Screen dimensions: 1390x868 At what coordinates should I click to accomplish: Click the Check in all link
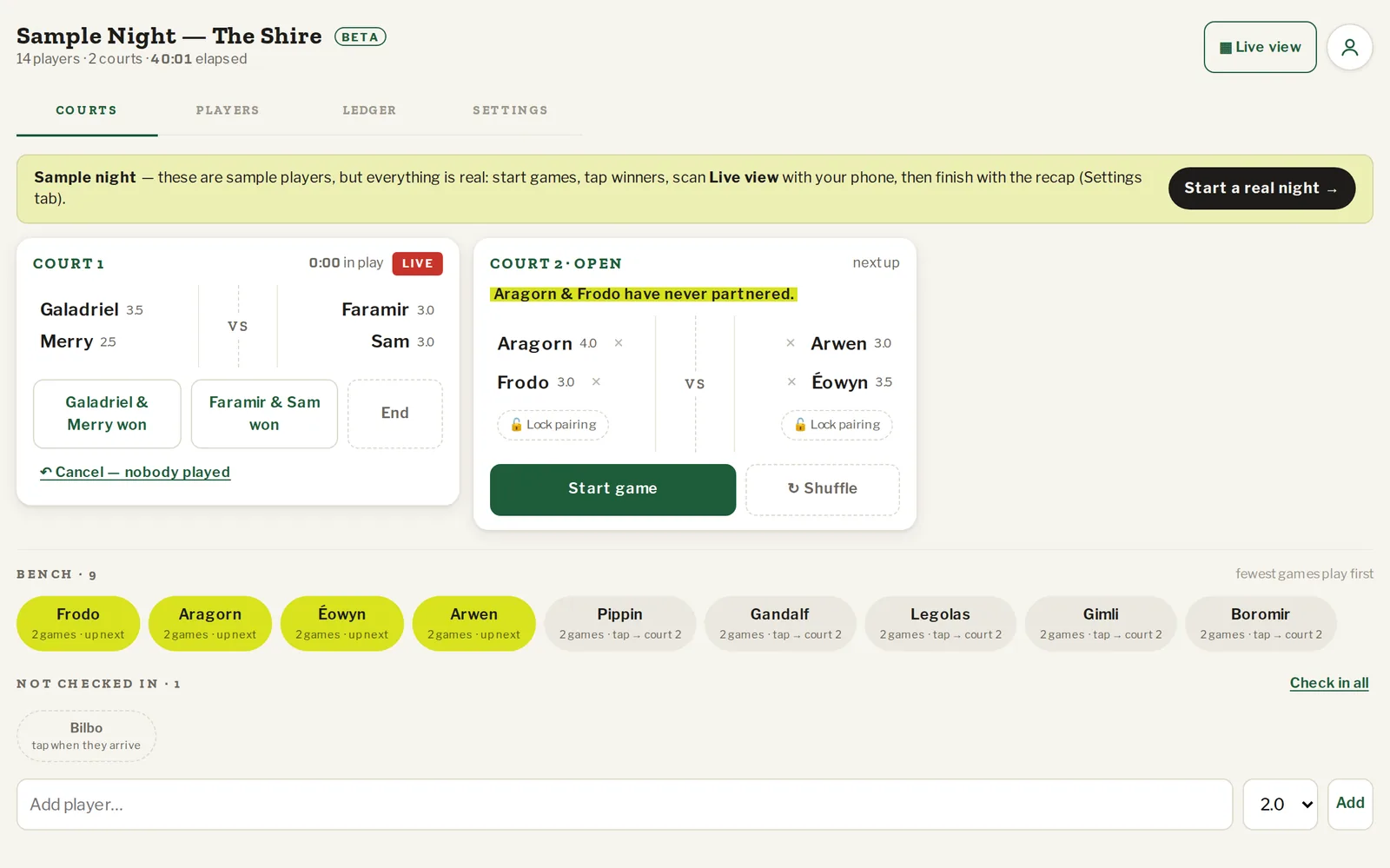(1328, 683)
